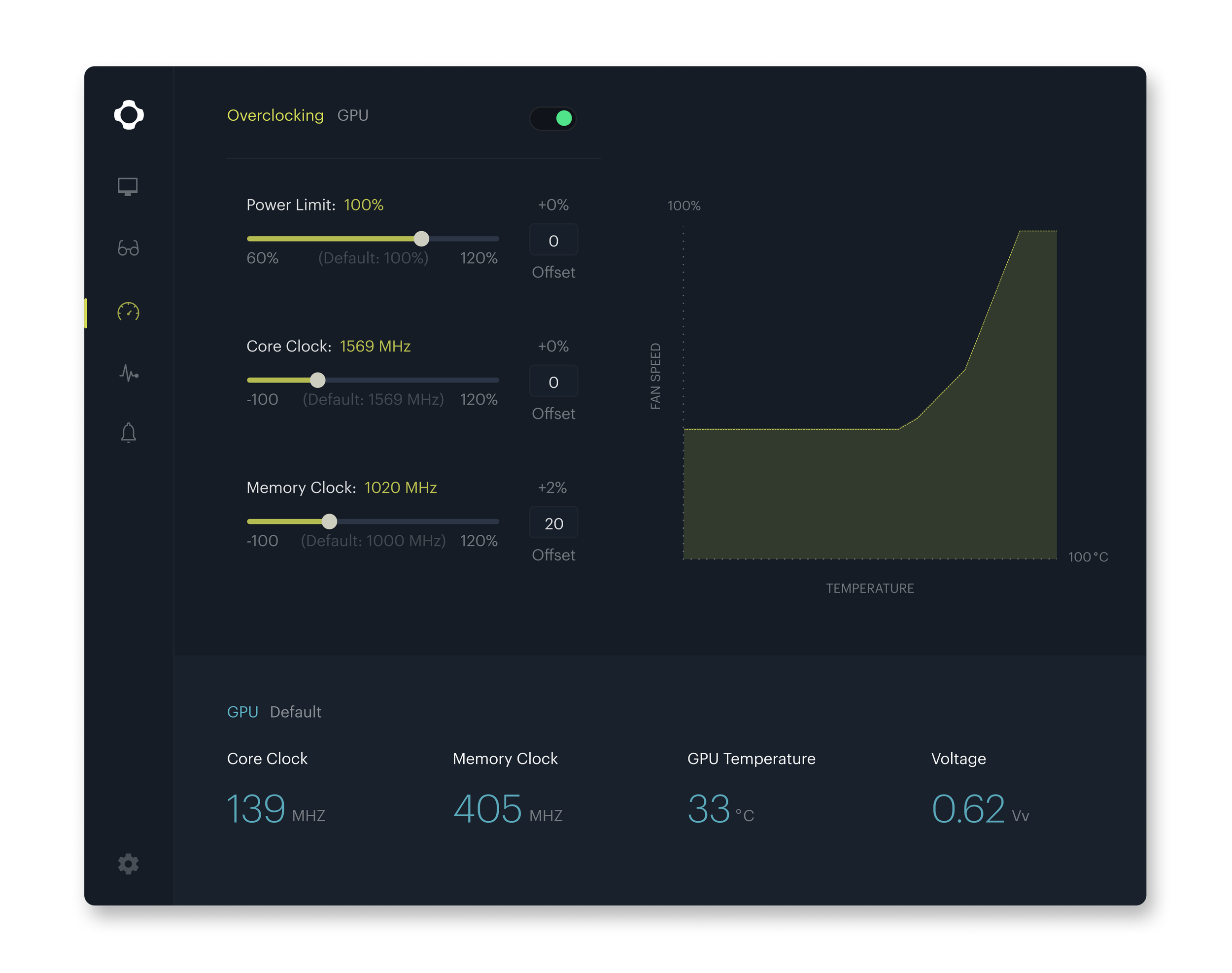Viewport: 1232px width, 973px height.
Task: Click the app logo in sidebar
Action: 129,115
